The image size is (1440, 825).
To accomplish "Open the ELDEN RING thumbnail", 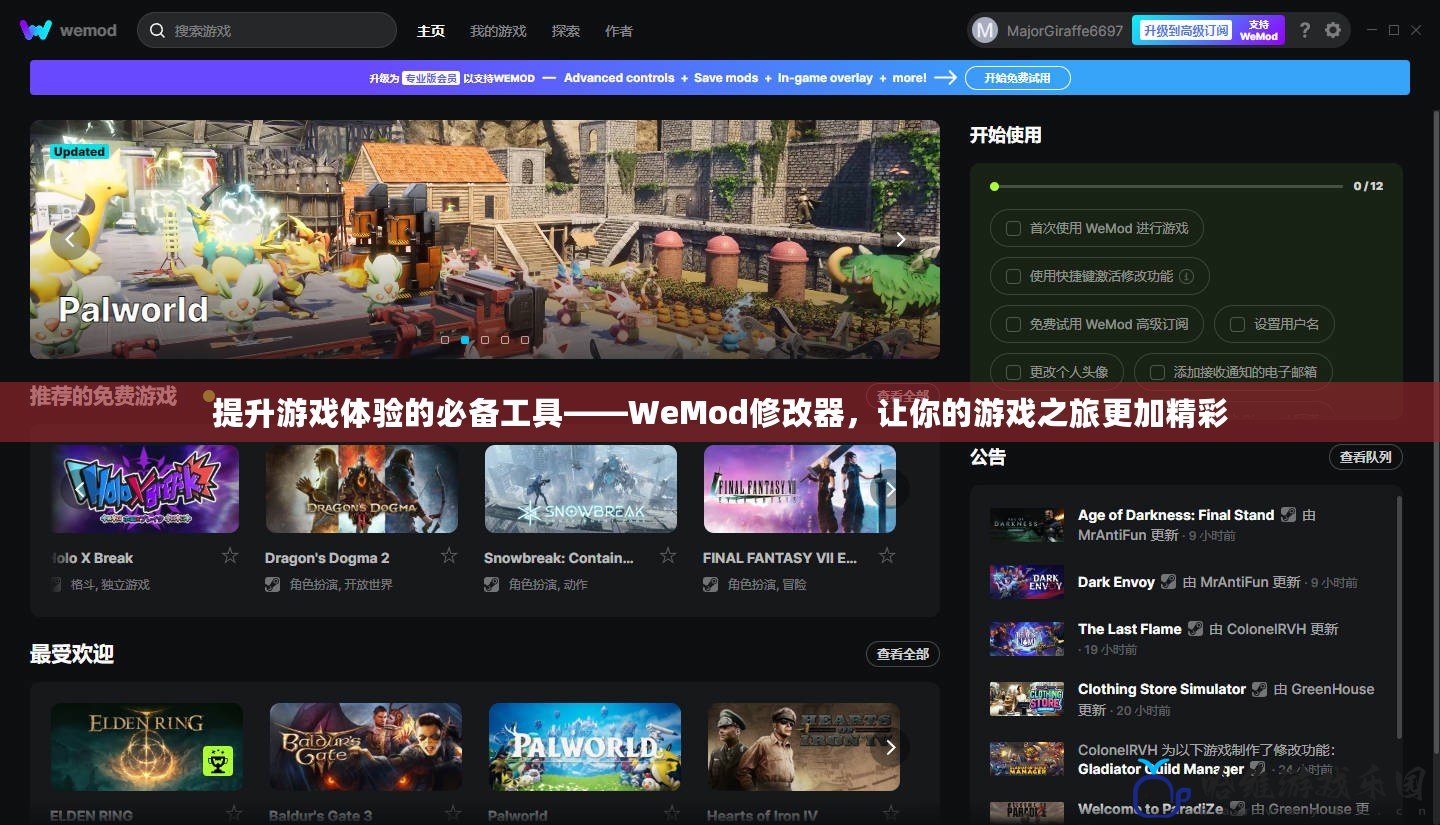I will coord(147,747).
